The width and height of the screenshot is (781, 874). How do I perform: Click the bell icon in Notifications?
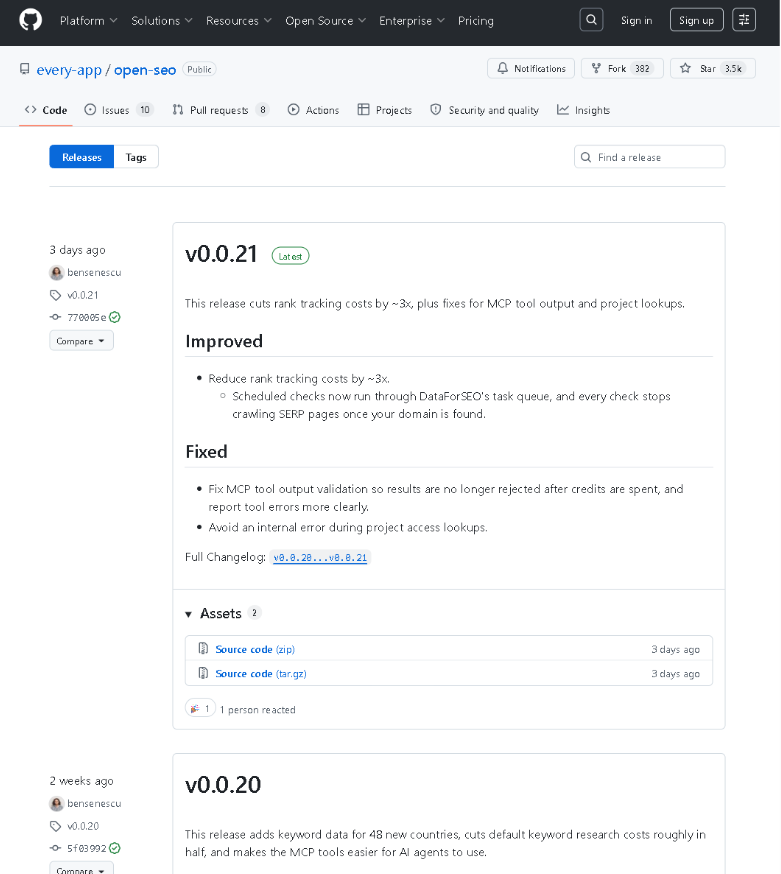tap(502, 68)
